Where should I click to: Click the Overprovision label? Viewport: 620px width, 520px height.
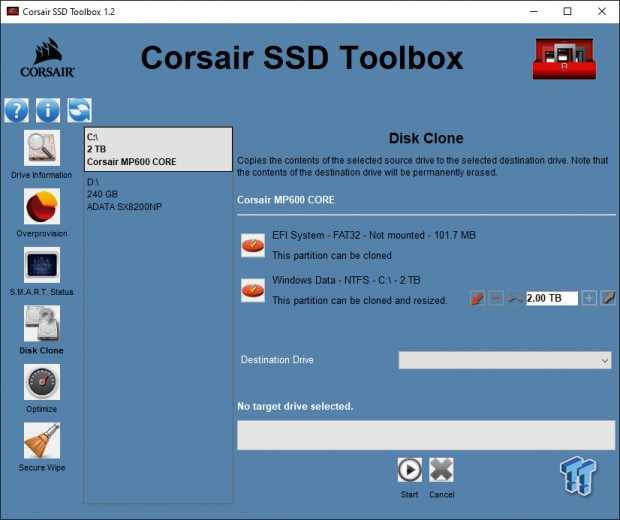pyautogui.click(x=42, y=234)
